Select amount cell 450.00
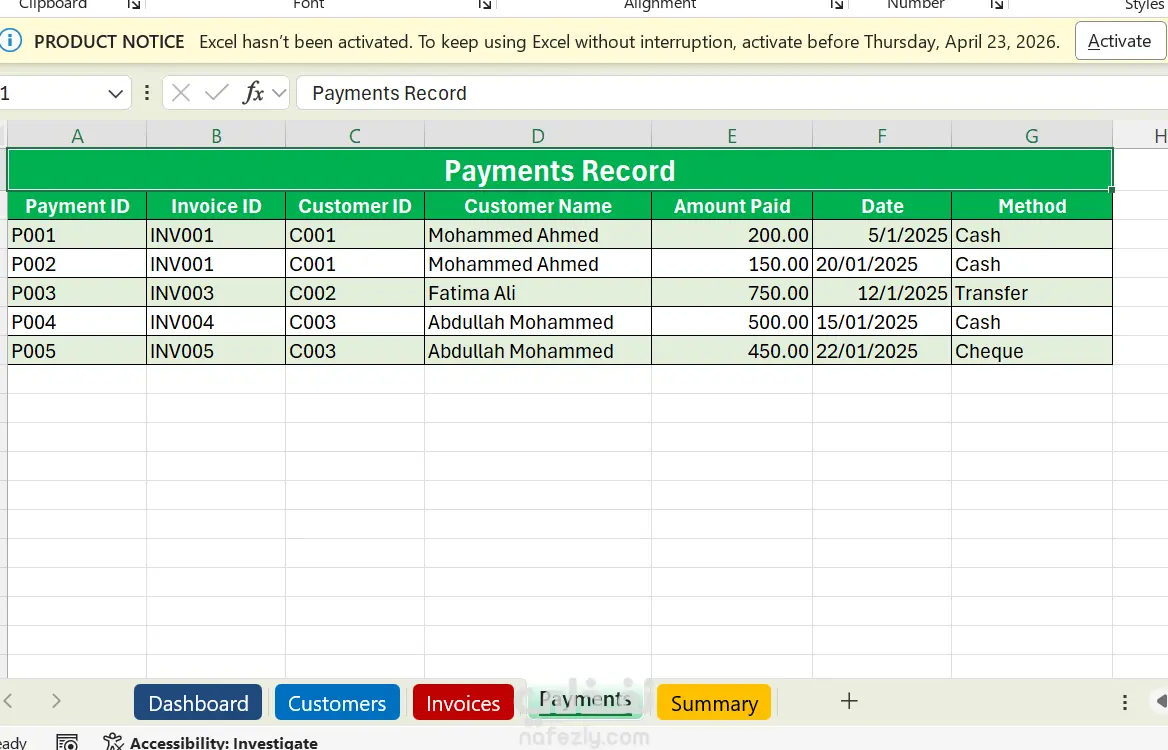 (732, 351)
